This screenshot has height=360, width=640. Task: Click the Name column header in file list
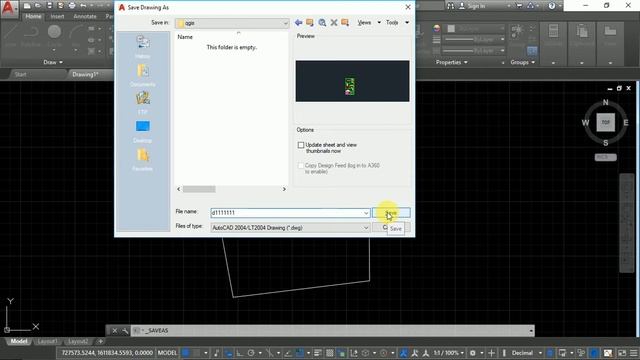(185, 37)
